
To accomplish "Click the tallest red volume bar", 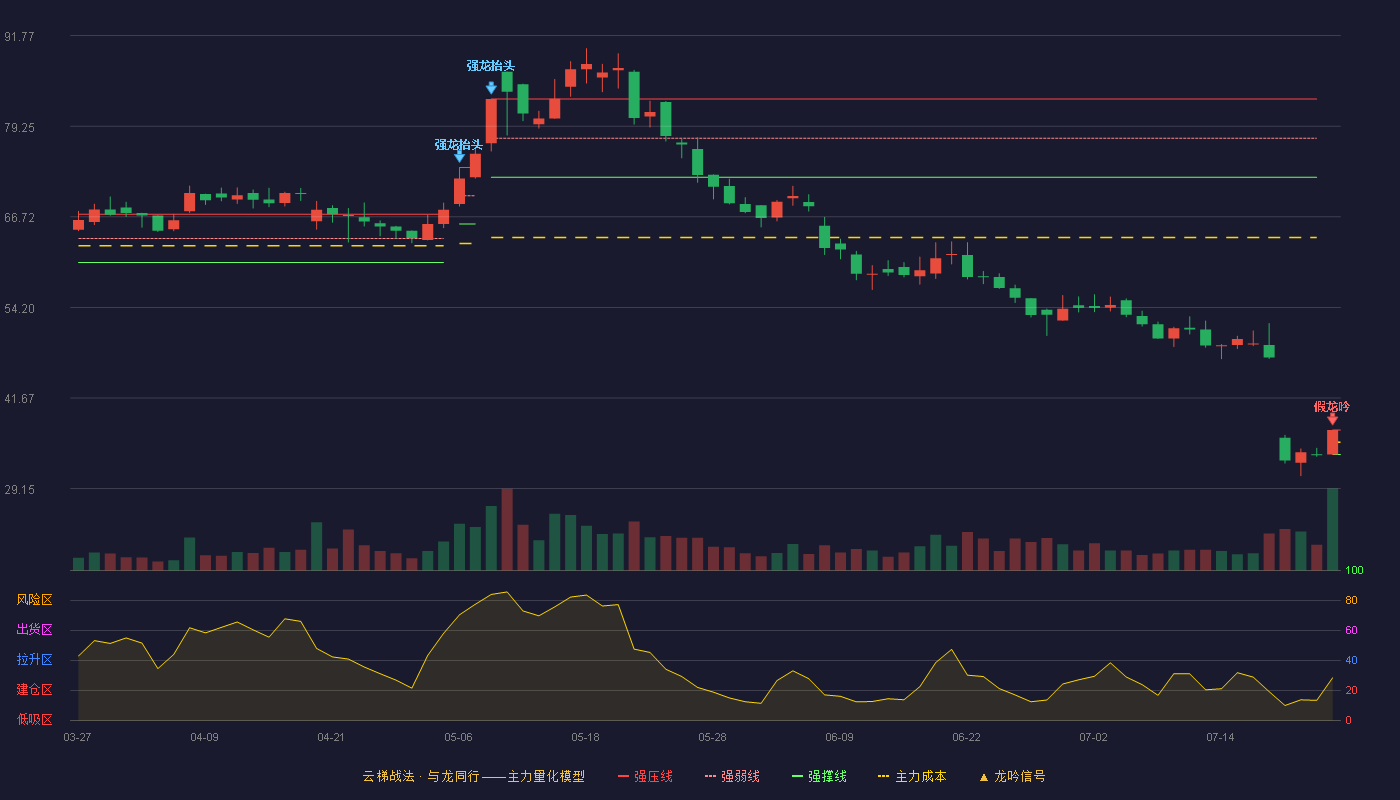I will pyautogui.click(x=507, y=529).
